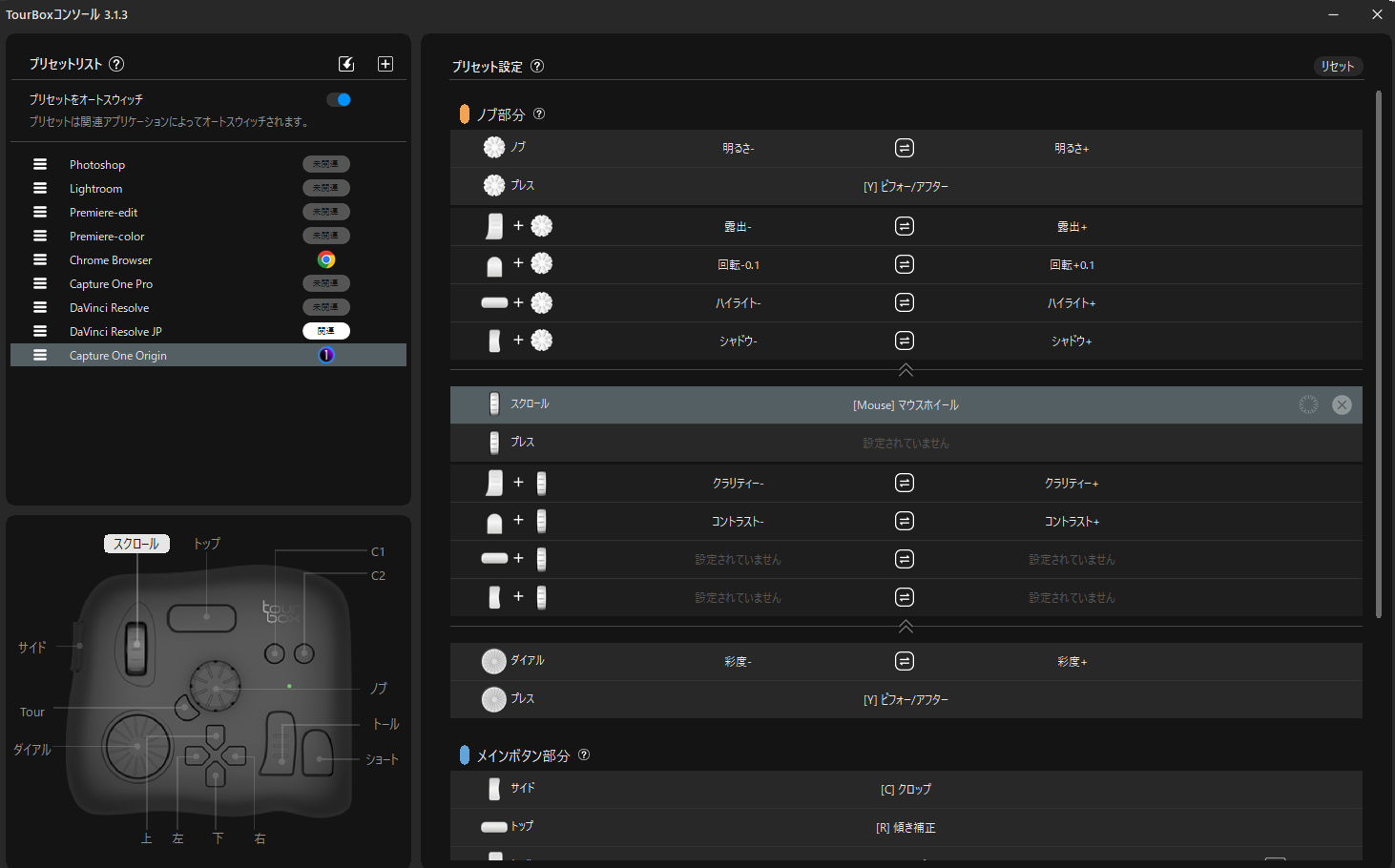1395x868 pixels.
Task: Toggle the 関連 badge for DaVinci Resolve JP
Action: [x=326, y=331]
